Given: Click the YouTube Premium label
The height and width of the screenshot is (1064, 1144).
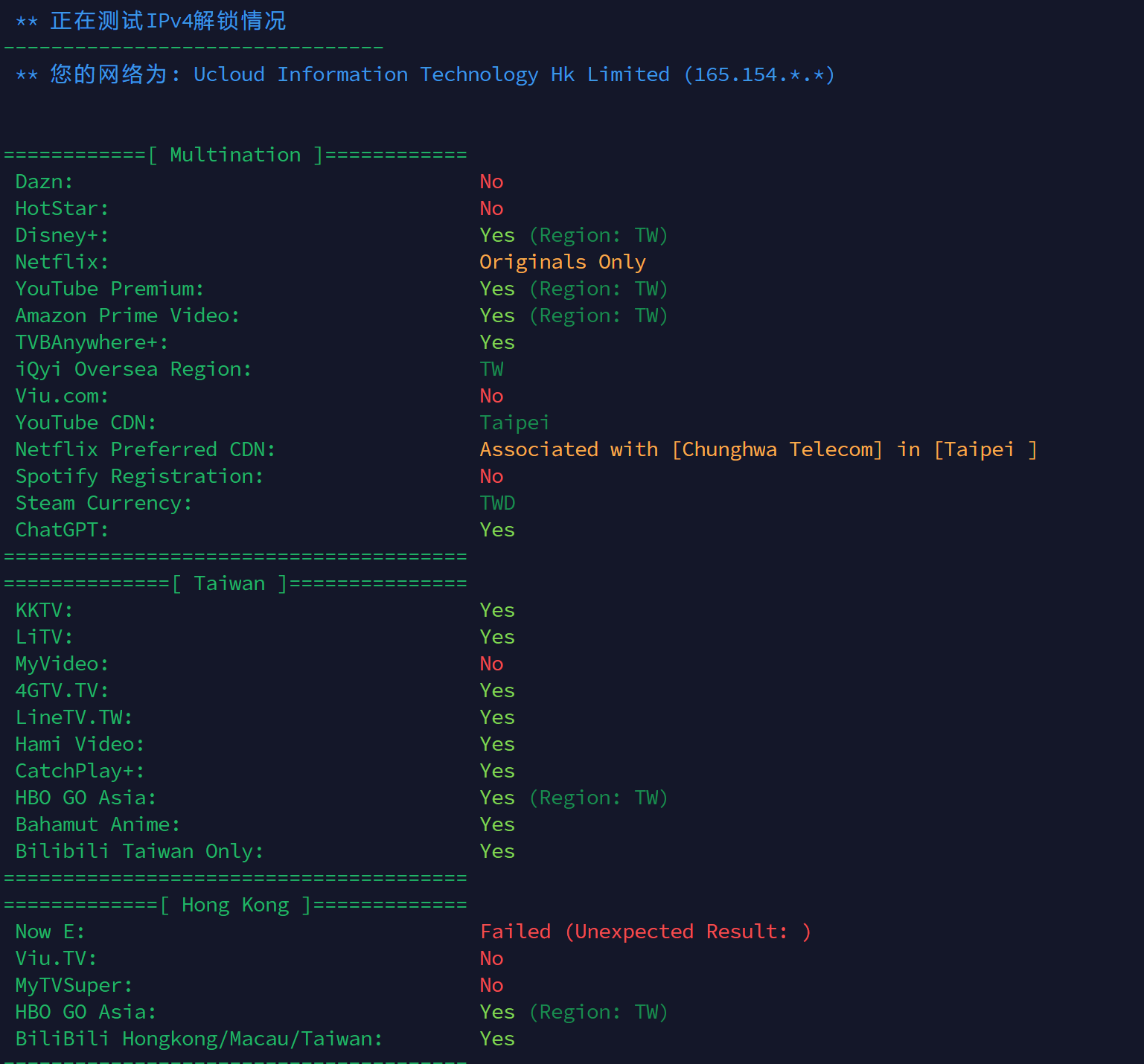Looking at the screenshot, I should pyautogui.click(x=109, y=289).
